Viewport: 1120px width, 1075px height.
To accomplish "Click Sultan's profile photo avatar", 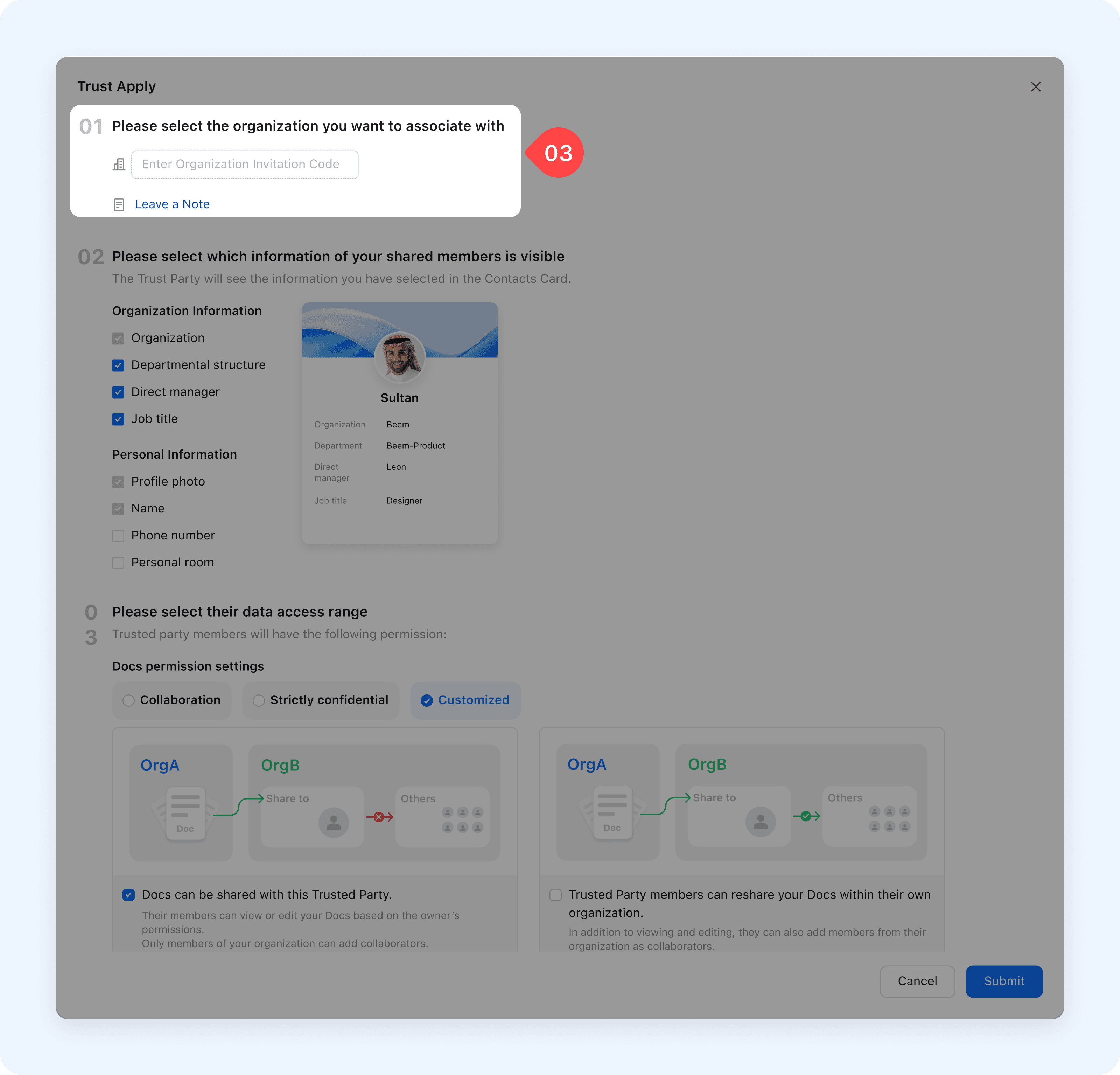I will tap(399, 357).
